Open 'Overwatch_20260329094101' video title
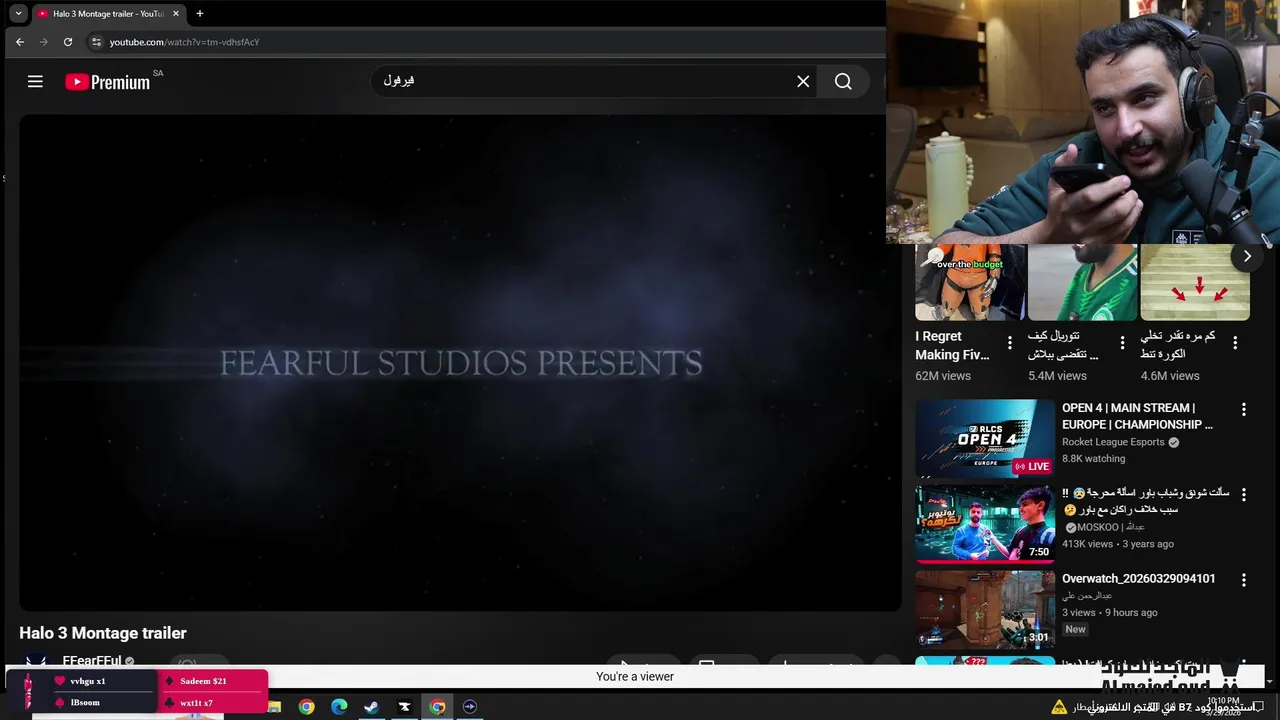This screenshot has height=720, width=1280. [x=1139, y=579]
